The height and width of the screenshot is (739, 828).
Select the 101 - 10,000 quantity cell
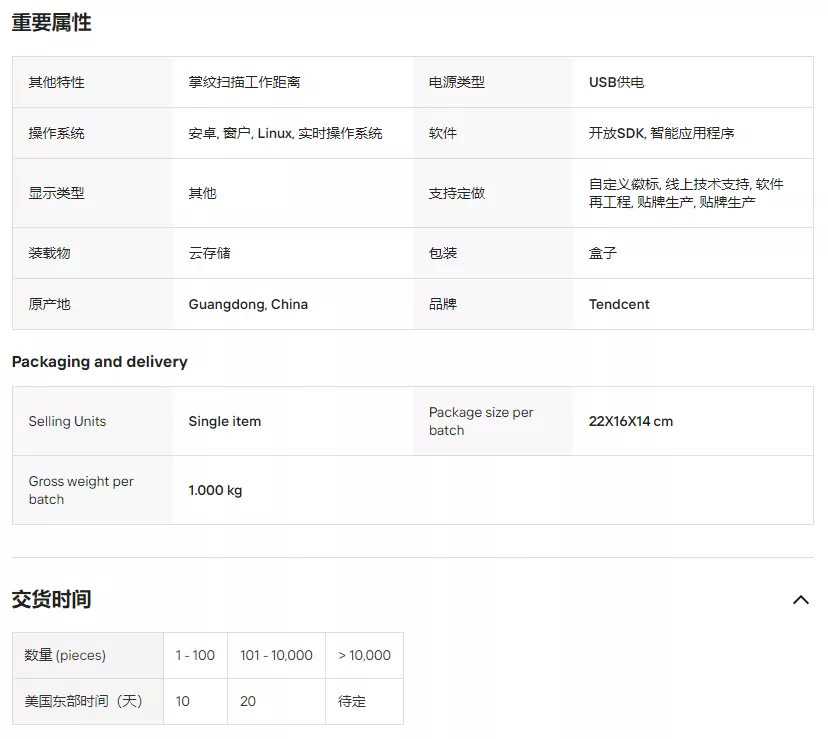[276, 655]
